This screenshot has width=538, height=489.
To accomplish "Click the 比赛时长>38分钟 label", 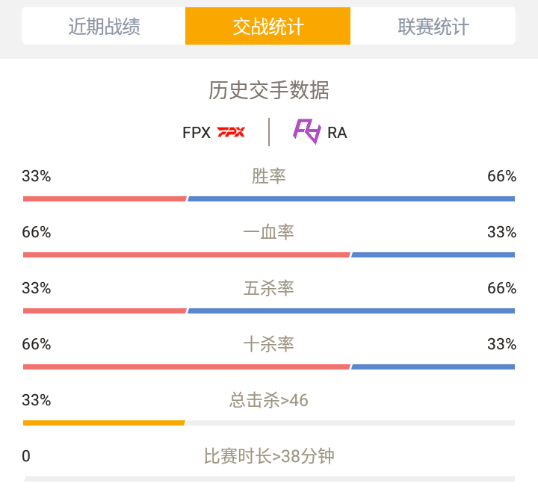I will pos(269,456).
